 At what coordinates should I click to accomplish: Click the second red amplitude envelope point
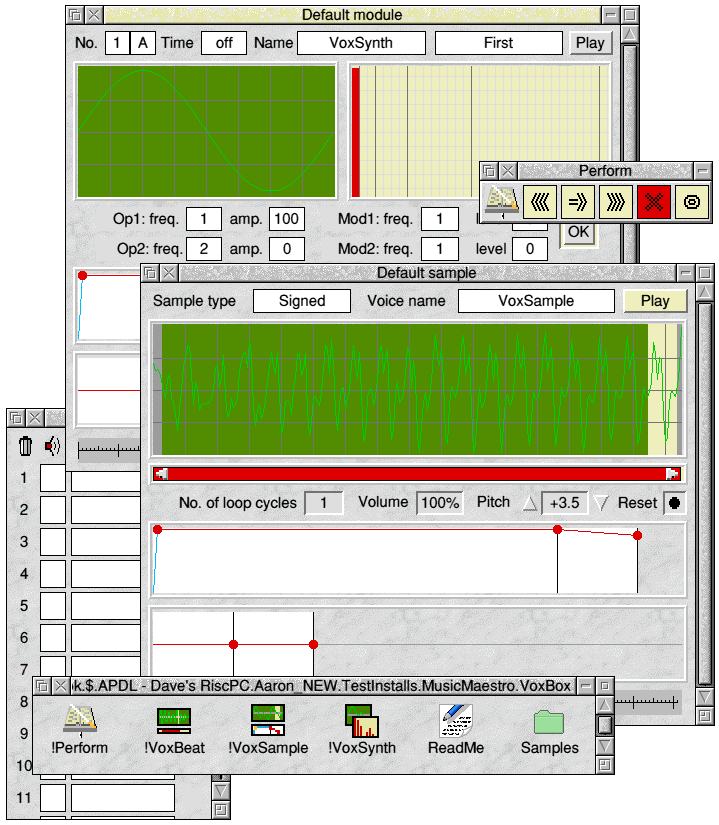[558, 530]
